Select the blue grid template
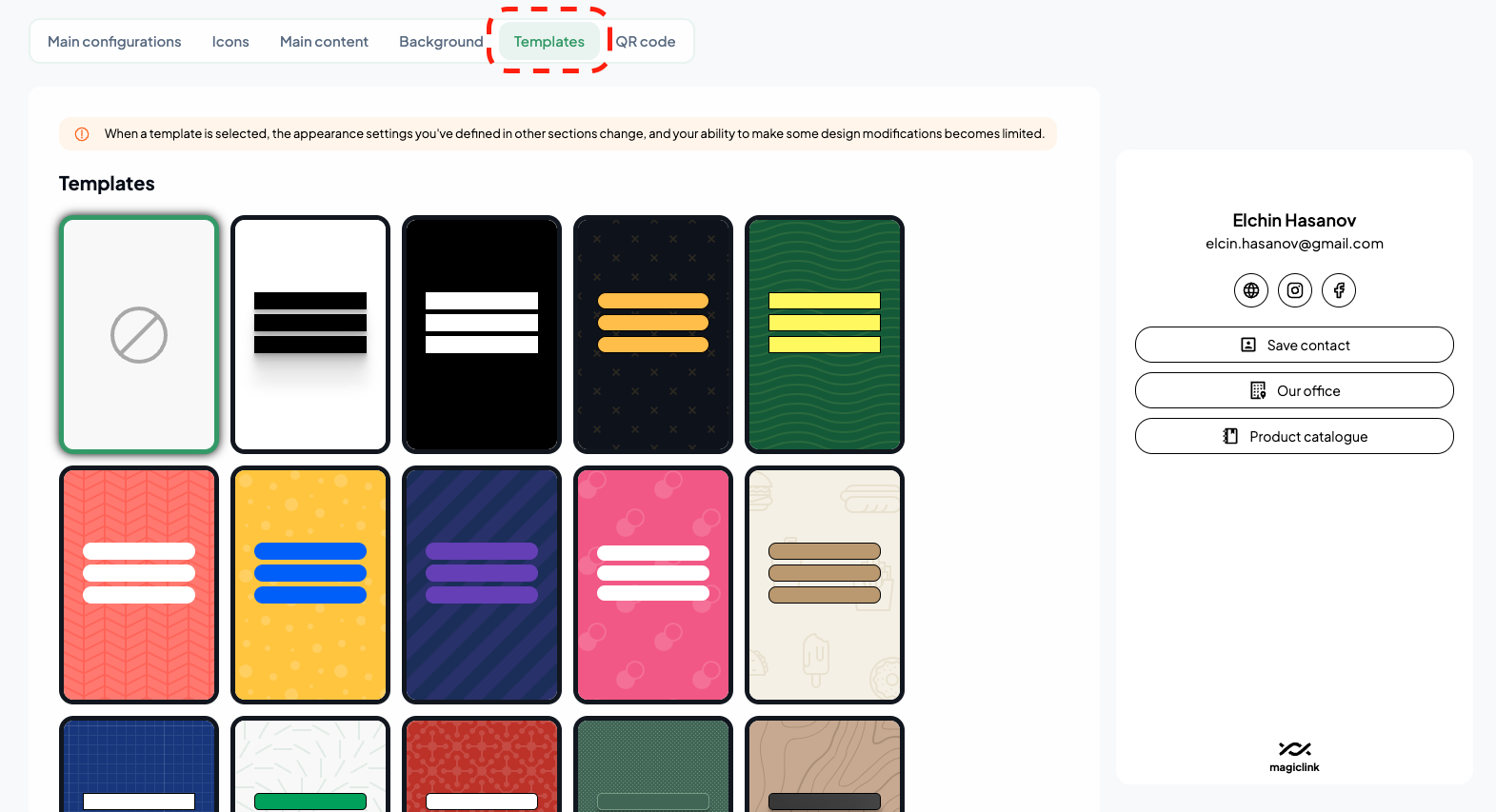The image size is (1496, 812). (x=139, y=764)
